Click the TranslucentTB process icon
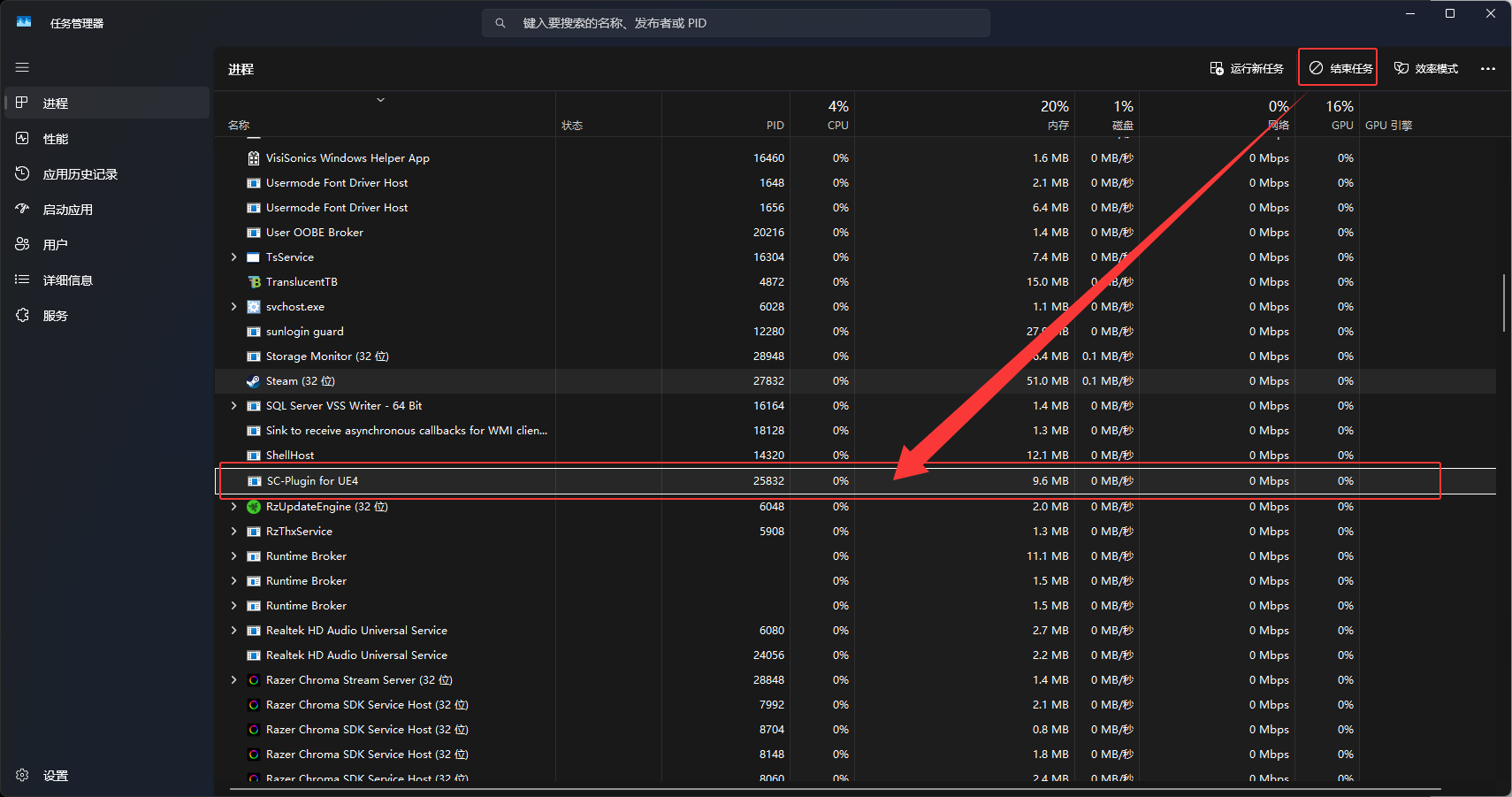 254,282
